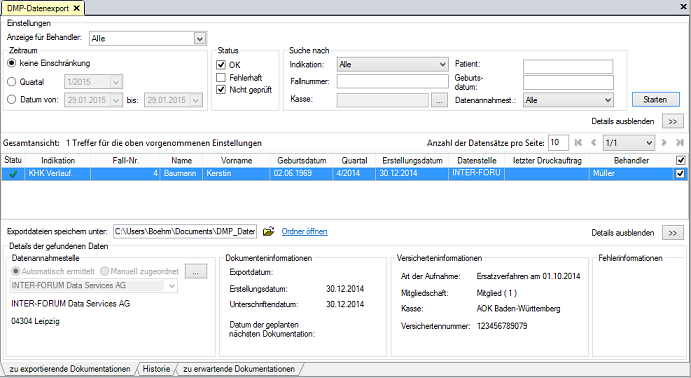Switch to the Historie tab
The width and height of the screenshot is (691, 378).
click(x=156, y=369)
